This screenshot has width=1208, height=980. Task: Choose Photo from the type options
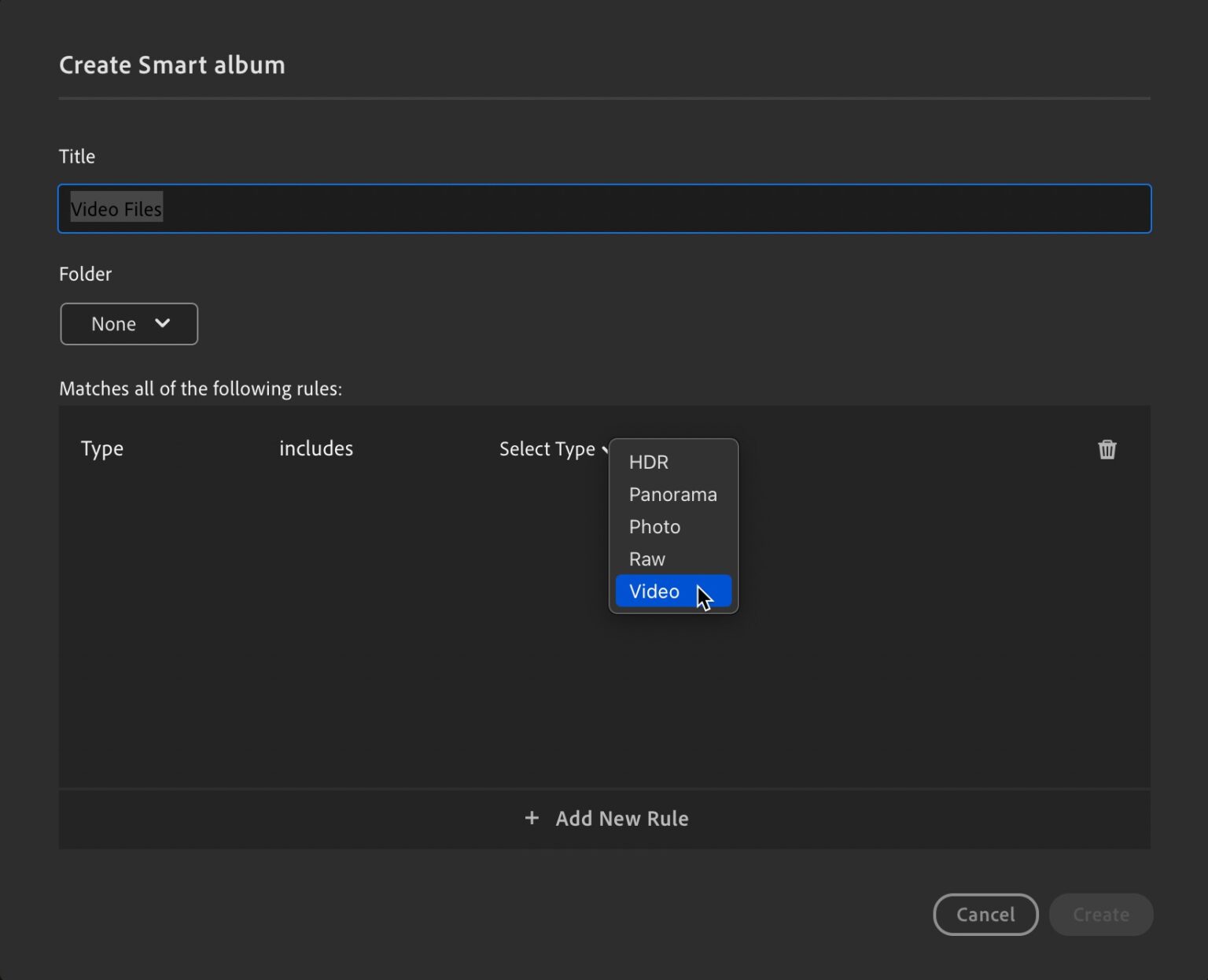coord(654,526)
